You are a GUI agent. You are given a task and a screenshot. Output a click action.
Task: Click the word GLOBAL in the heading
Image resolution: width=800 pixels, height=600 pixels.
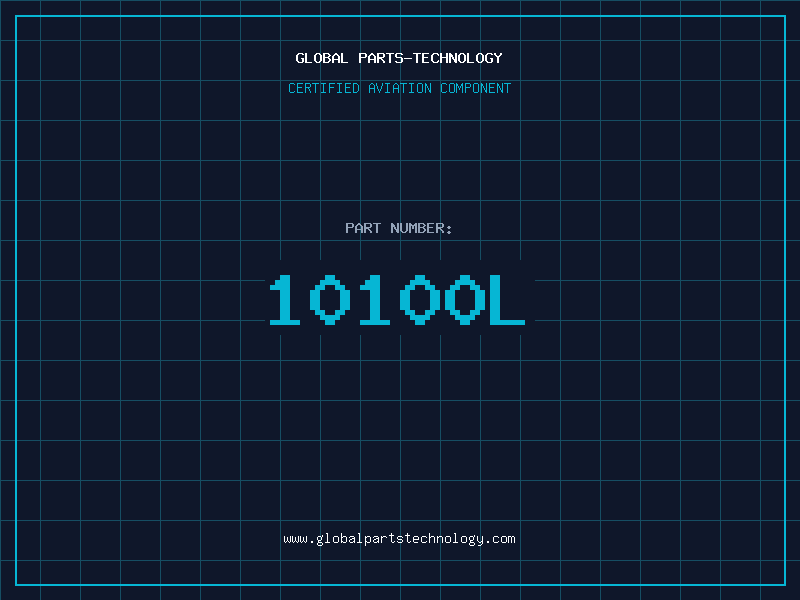click(322, 58)
